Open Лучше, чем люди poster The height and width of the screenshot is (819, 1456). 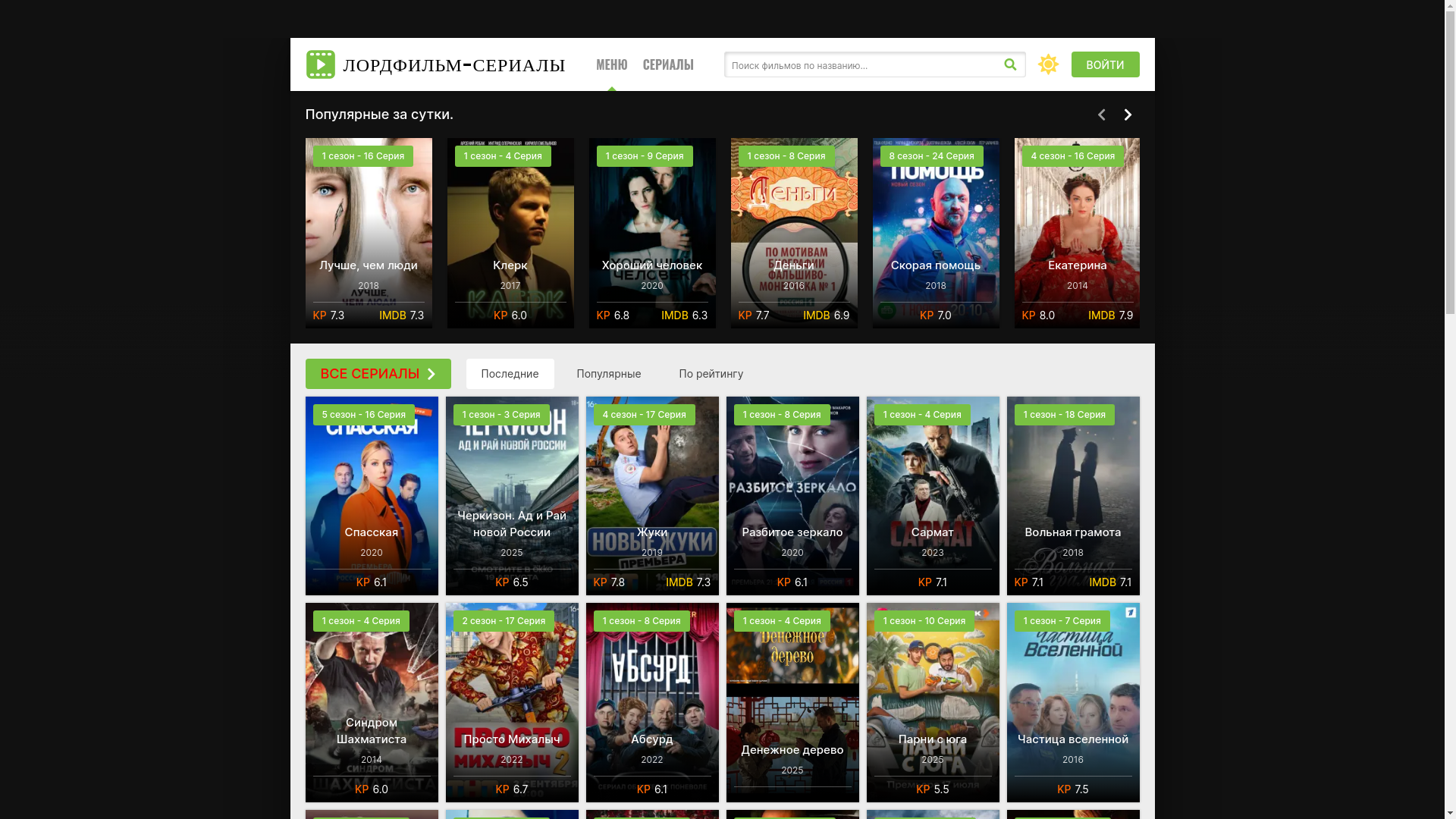tap(369, 233)
